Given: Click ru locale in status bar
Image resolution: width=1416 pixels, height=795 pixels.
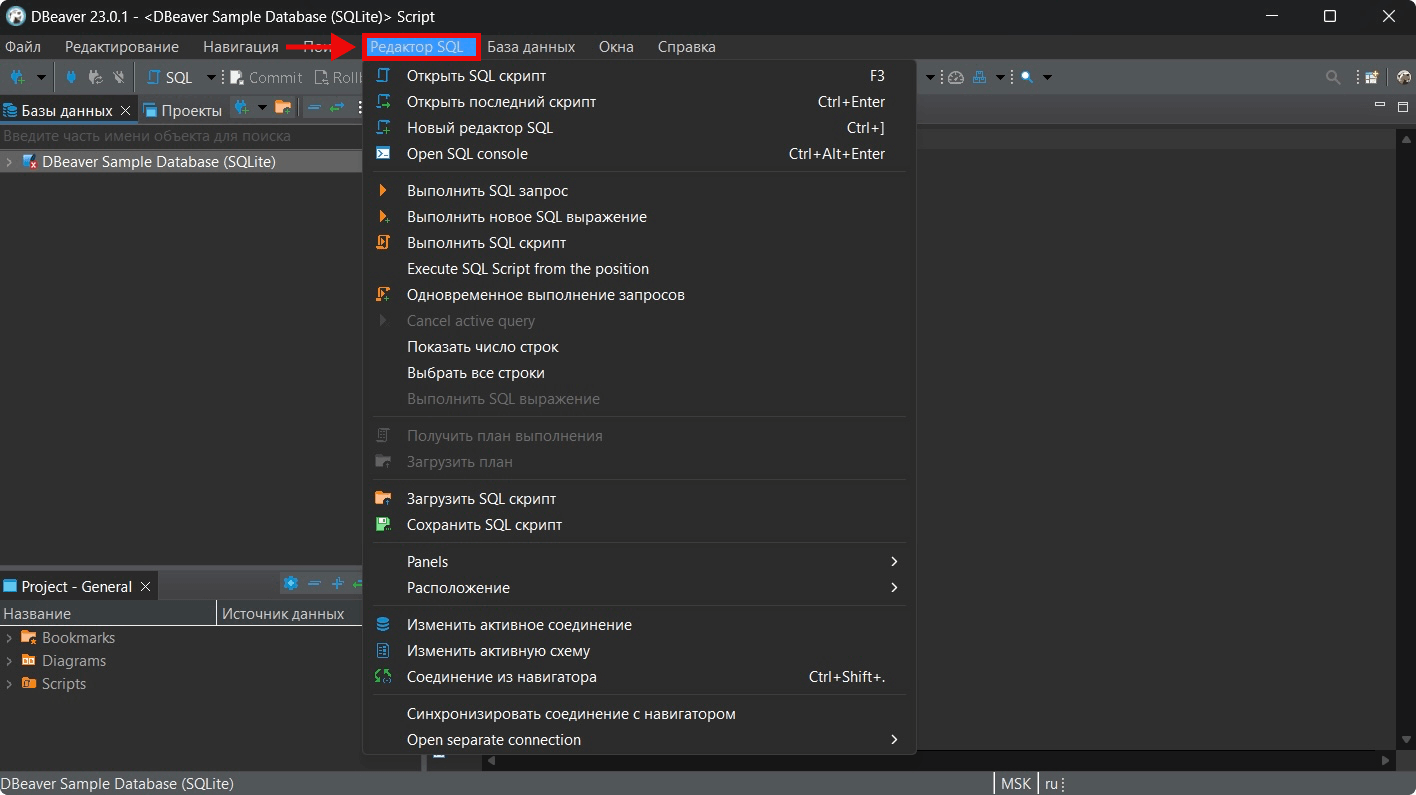Looking at the screenshot, I should point(1052,784).
